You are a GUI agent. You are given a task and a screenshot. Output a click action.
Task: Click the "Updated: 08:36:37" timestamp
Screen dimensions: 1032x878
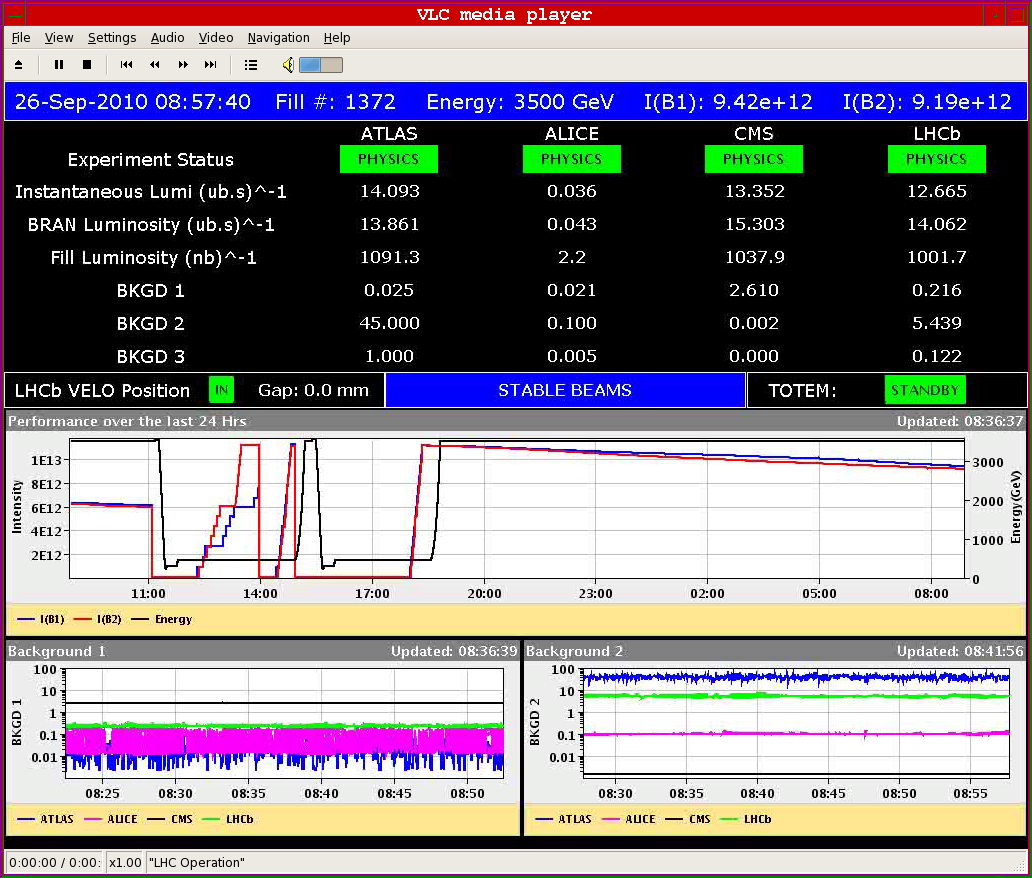(960, 421)
